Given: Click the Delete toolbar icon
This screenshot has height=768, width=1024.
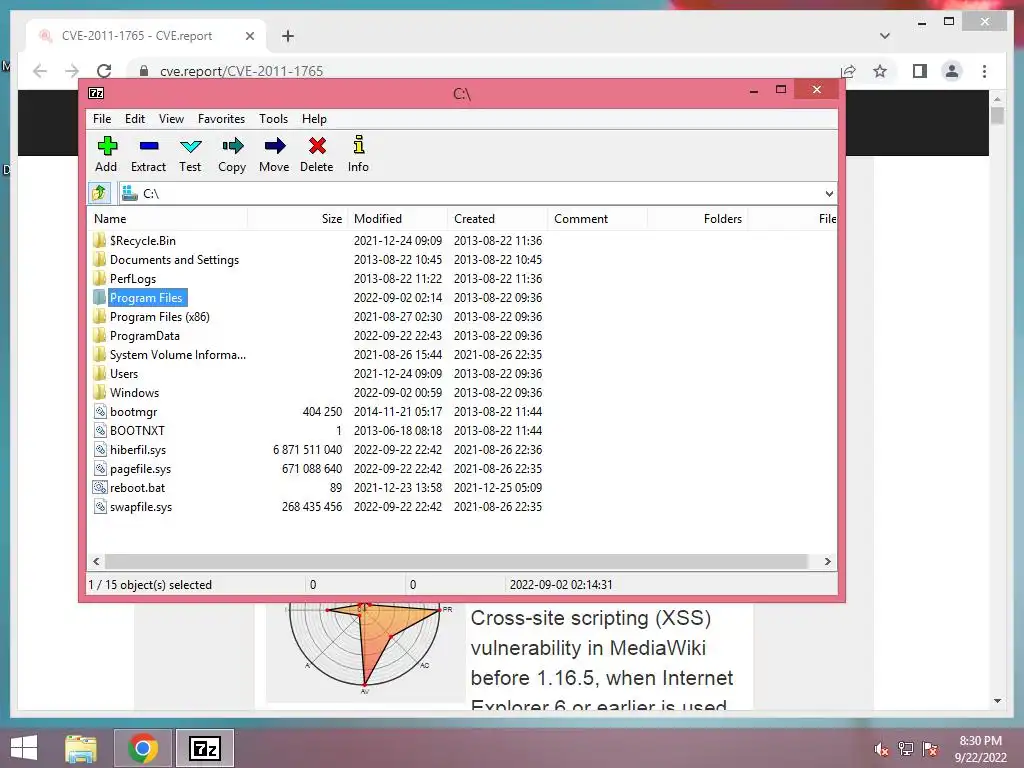Looking at the screenshot, I should (317, 146).
